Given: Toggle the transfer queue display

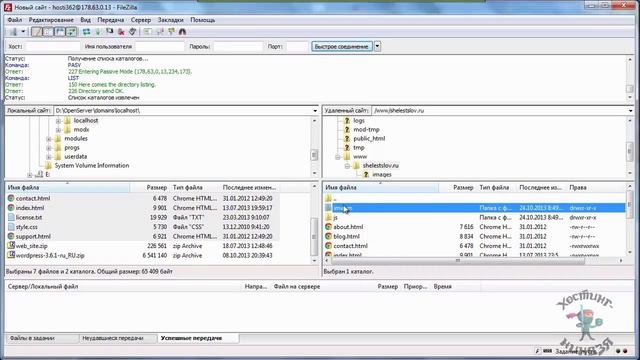Looking at the screenshot, I should click(x=71, y=32).
